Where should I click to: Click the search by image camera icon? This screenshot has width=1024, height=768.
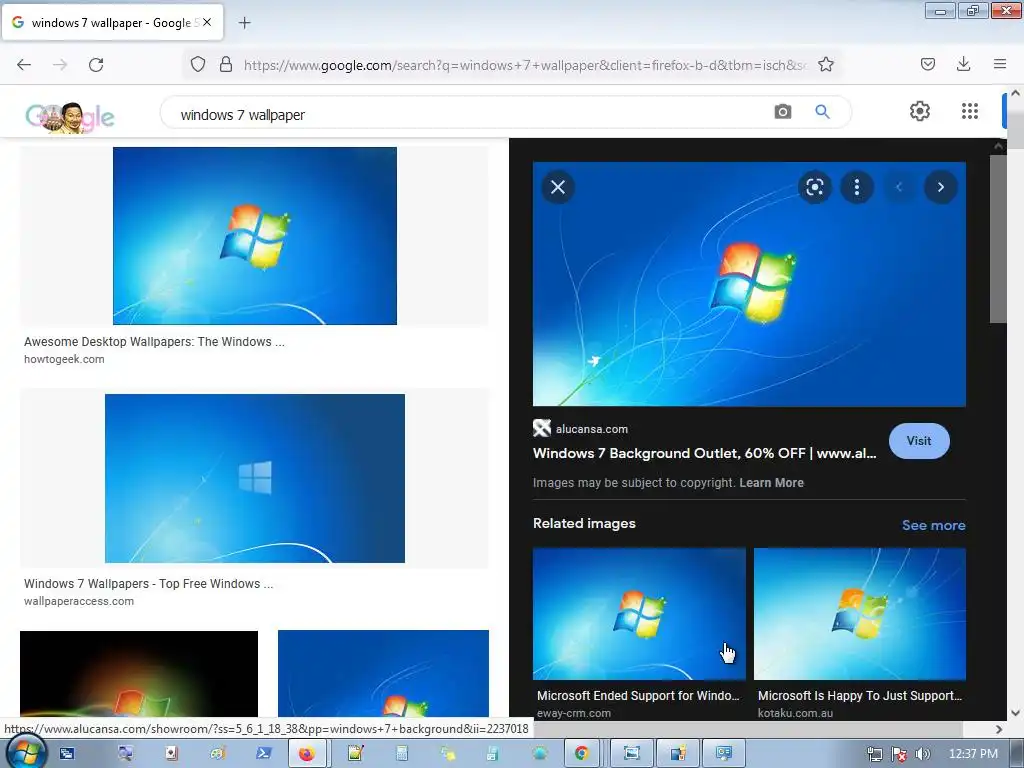pyautogui.click(x=782, y=112)
